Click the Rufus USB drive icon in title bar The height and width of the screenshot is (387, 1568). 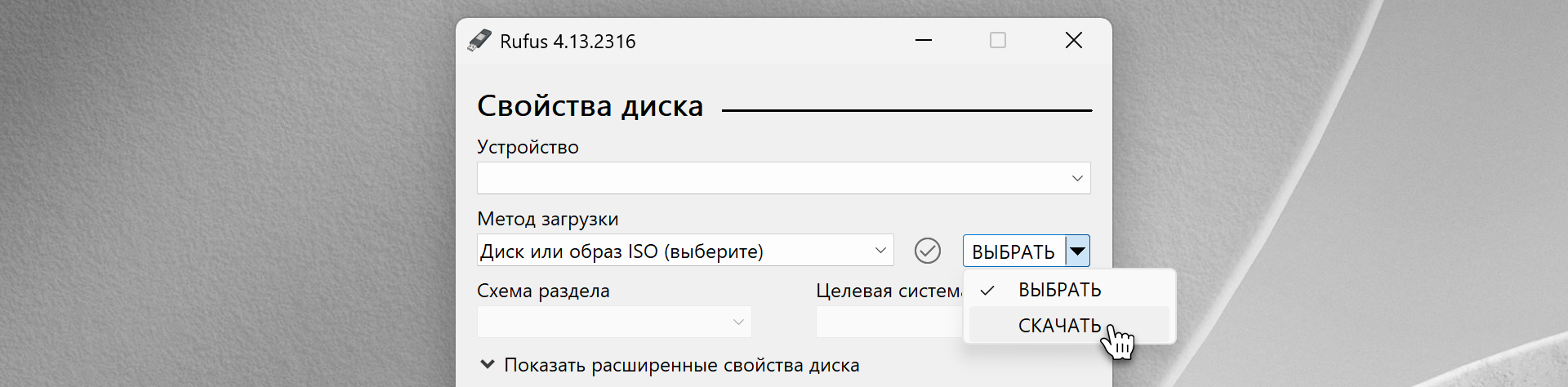tap(479, 41)
